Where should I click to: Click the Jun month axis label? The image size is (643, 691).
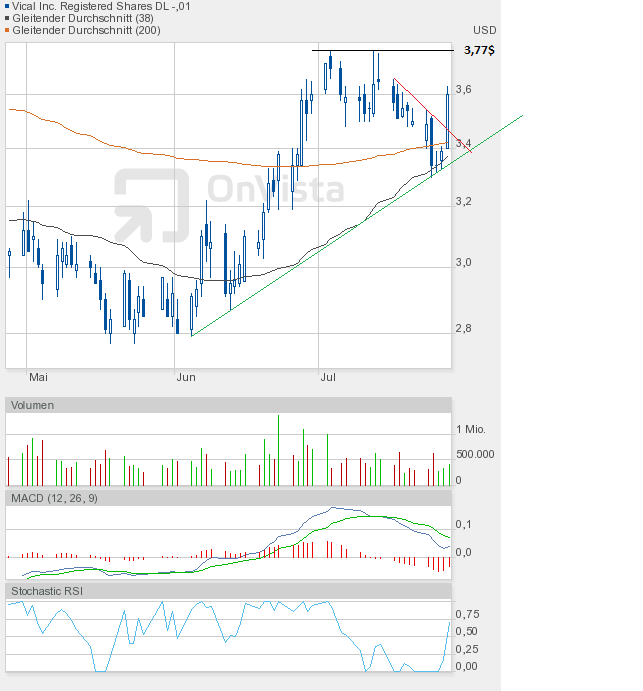[x=186, y=377]
